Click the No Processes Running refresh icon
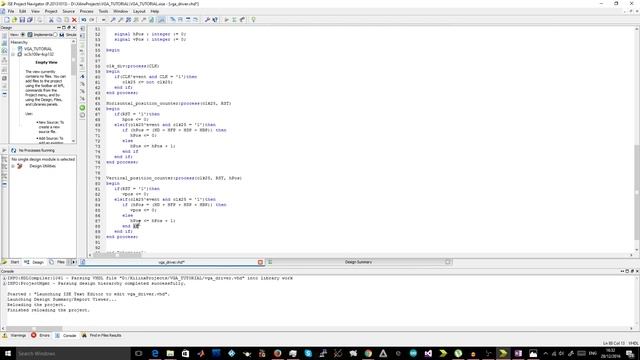Viewport: 640px width, 360px height. coord(13,151)
